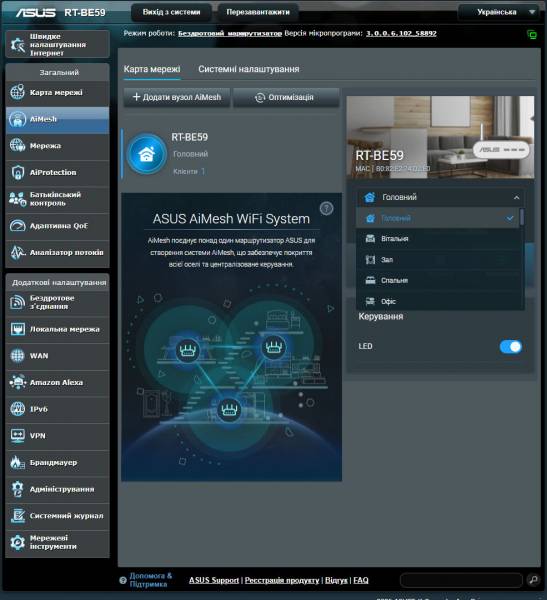Open the VPN monitor icon
This screenshot has width=547, height=600.
click(x=18, y=435)
